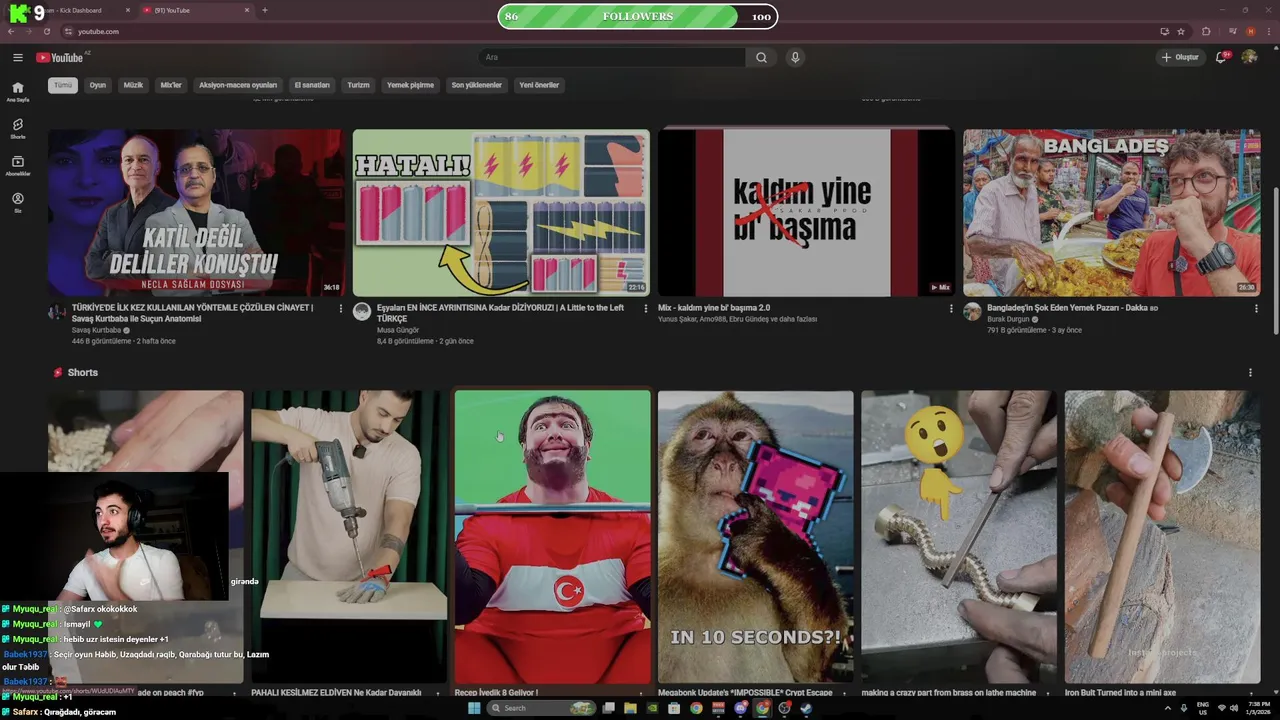Click the Windows taskbar Search box
Viewport: 1280px width, 720px height.
(541, 708)
